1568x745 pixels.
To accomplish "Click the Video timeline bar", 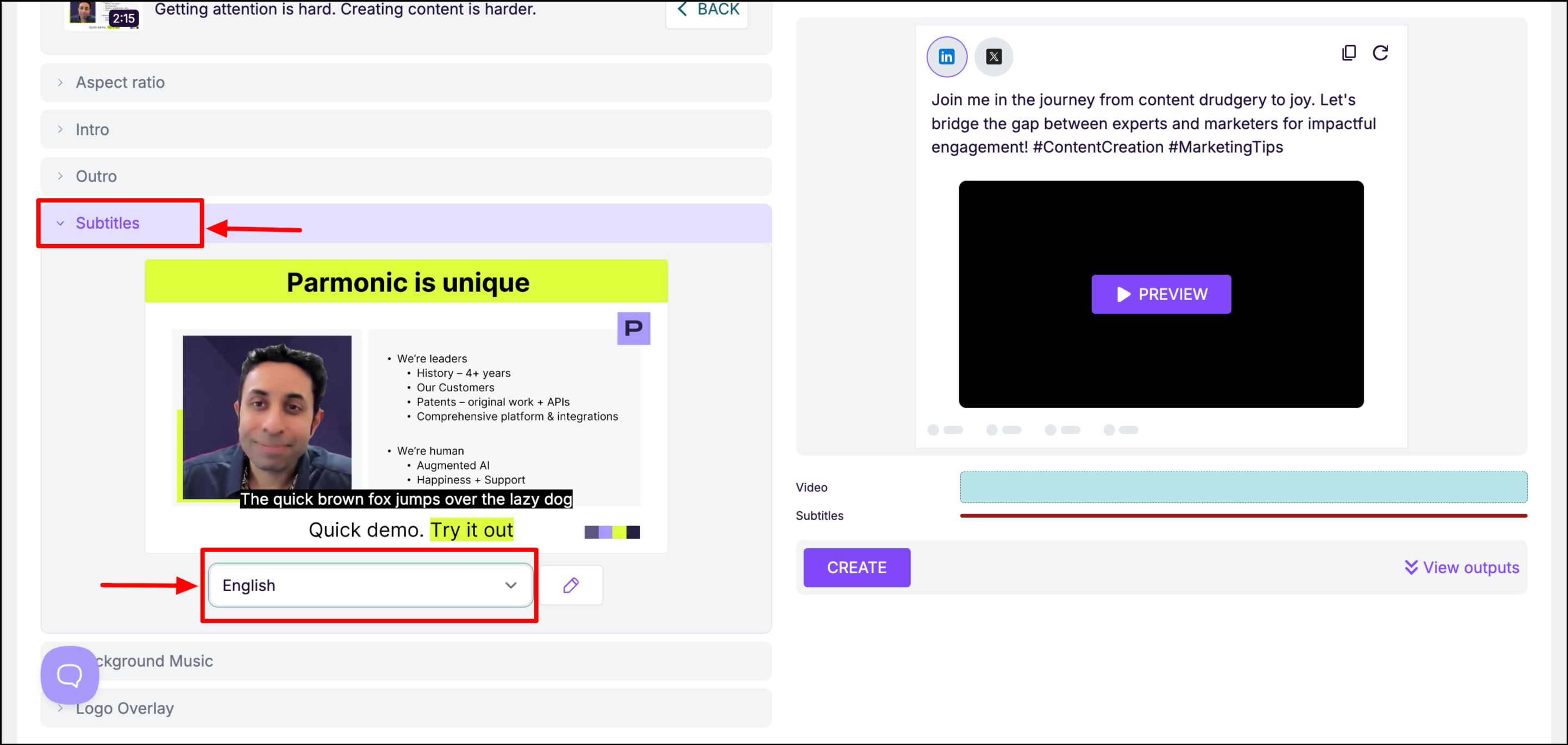I will (x=1243, y=487).
